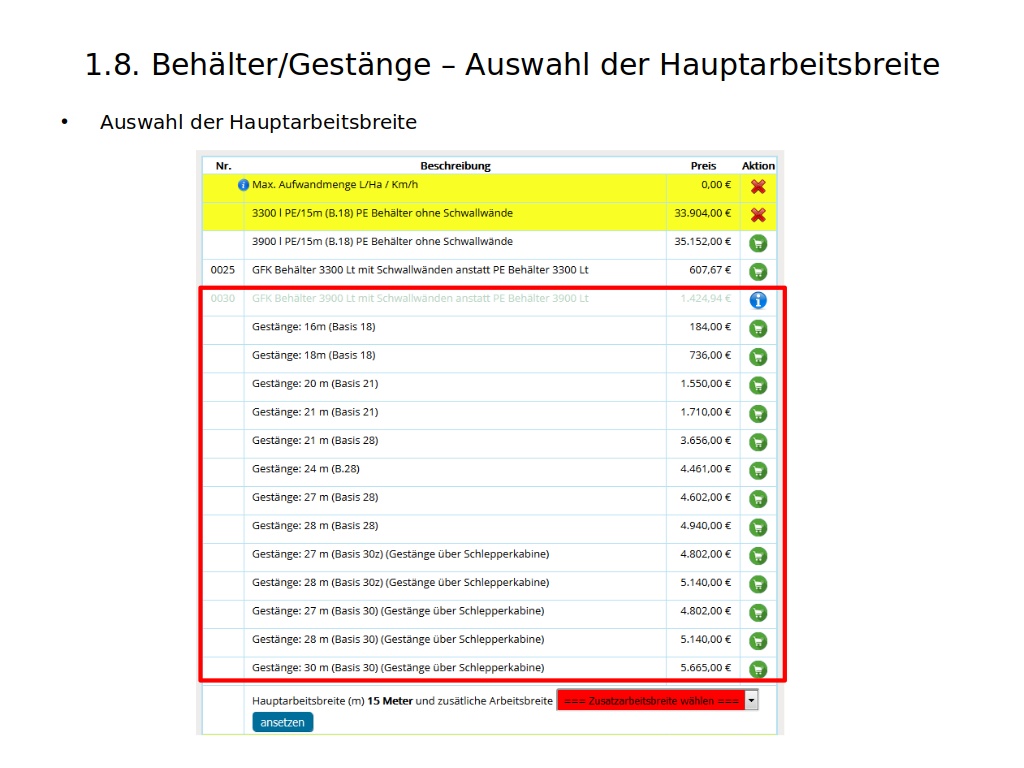Click cart icon for GFK Behälter 3300 Lt
The image size is (1024, 768).
point(758,271)
